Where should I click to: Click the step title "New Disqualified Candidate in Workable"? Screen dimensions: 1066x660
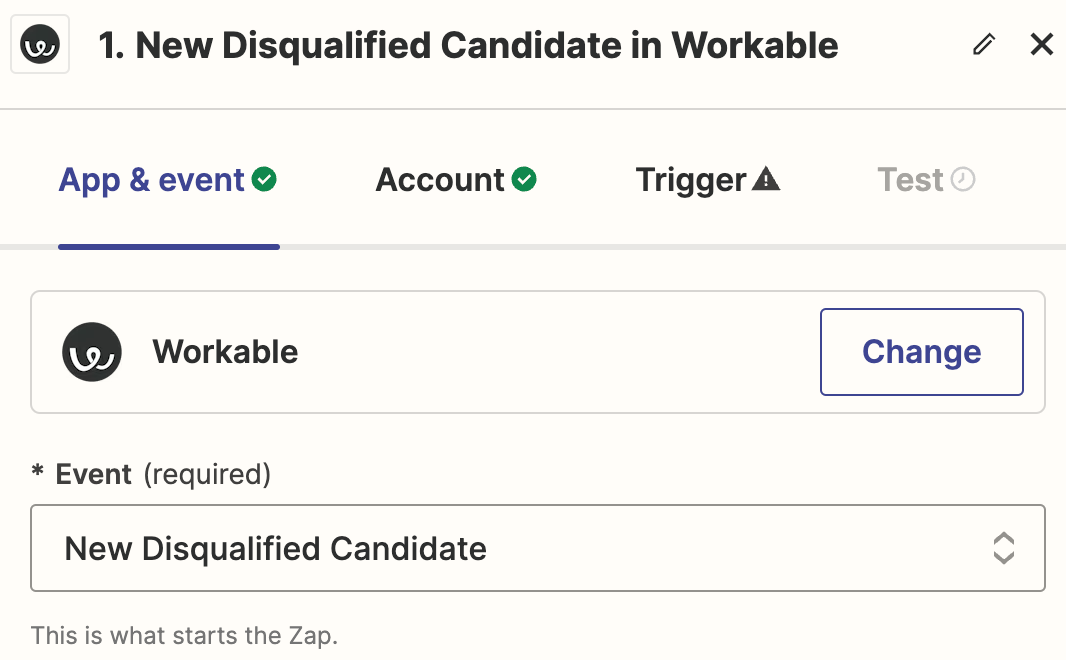(x=468, y=45)
